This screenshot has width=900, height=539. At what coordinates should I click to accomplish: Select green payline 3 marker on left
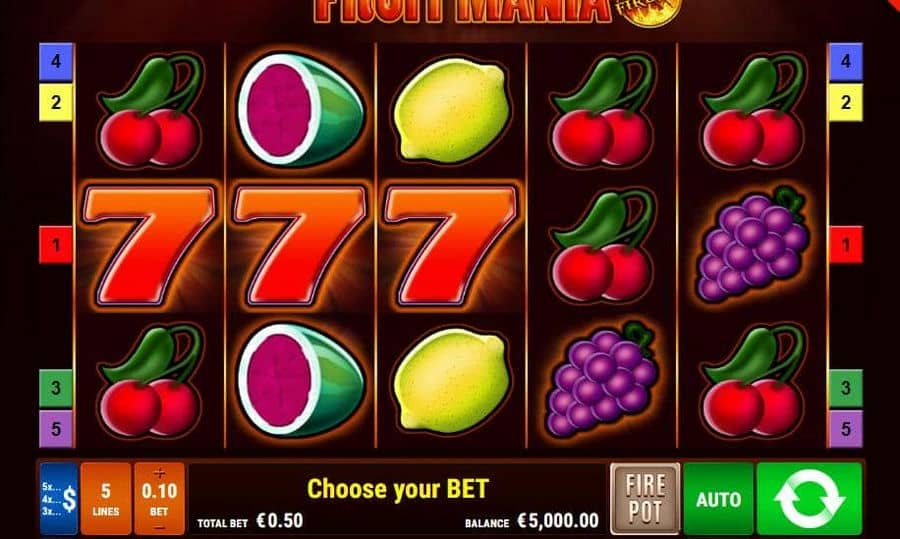click(x=56, y=388)
